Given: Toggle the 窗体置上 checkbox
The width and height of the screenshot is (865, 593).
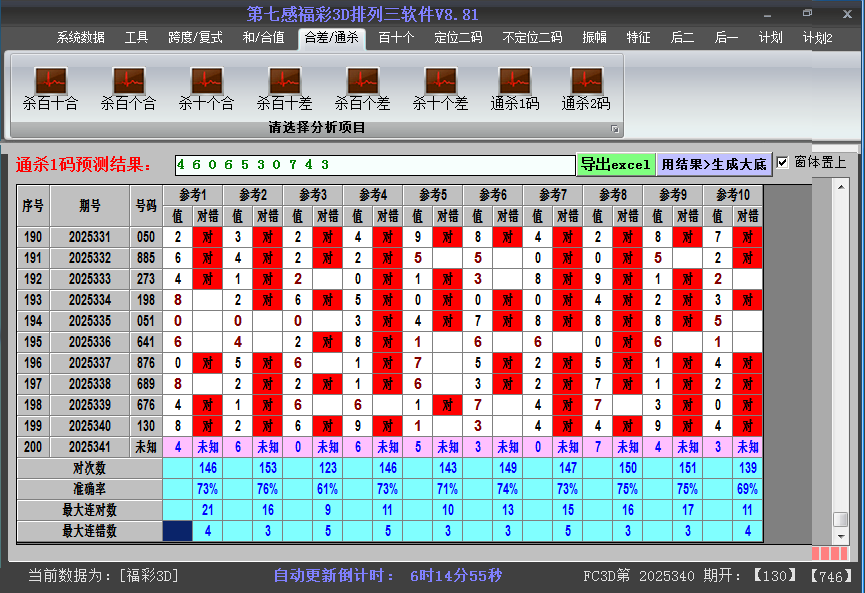Looking at the screenshot, I should point(783,163).
